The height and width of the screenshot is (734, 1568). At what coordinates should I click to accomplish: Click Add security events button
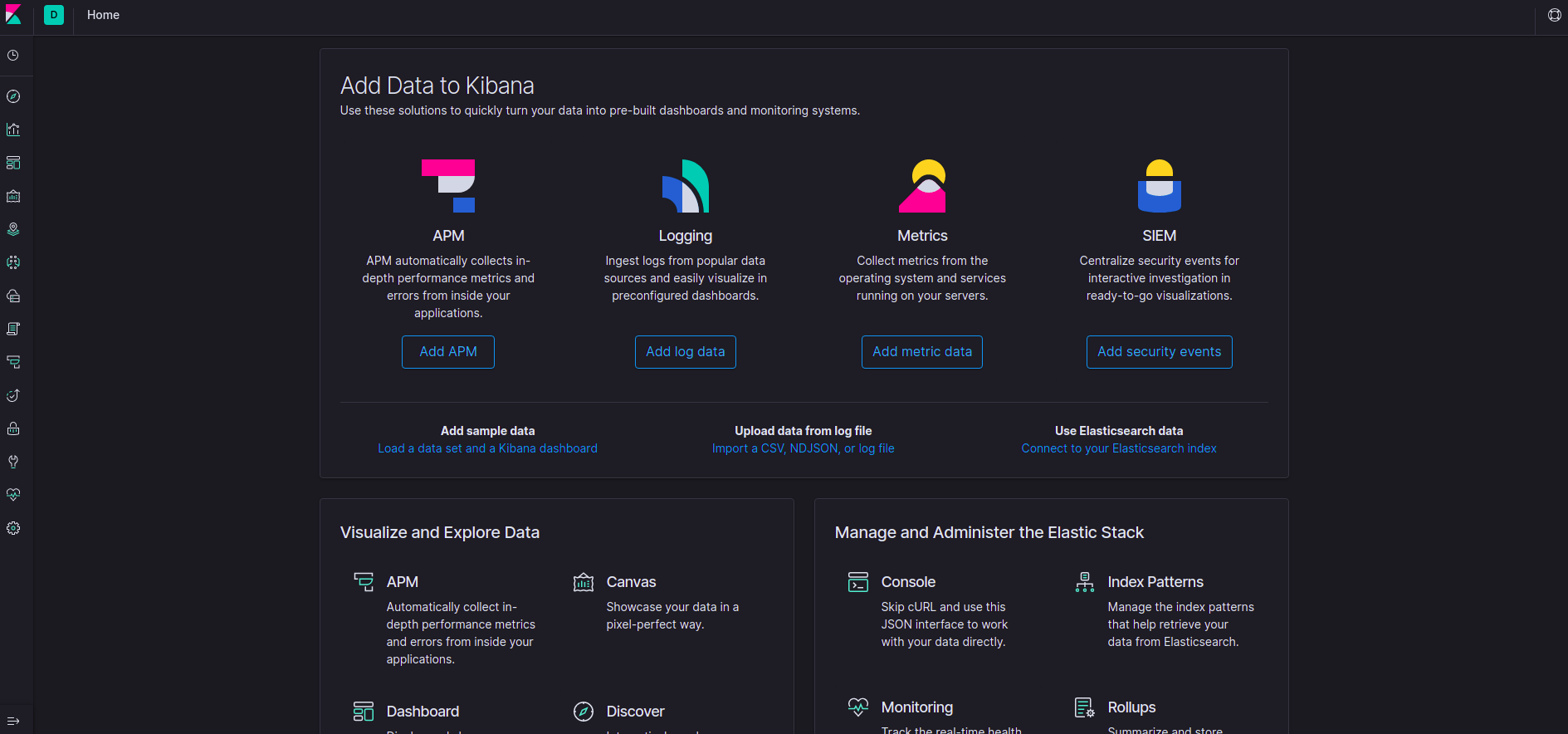click(1159, 352)
